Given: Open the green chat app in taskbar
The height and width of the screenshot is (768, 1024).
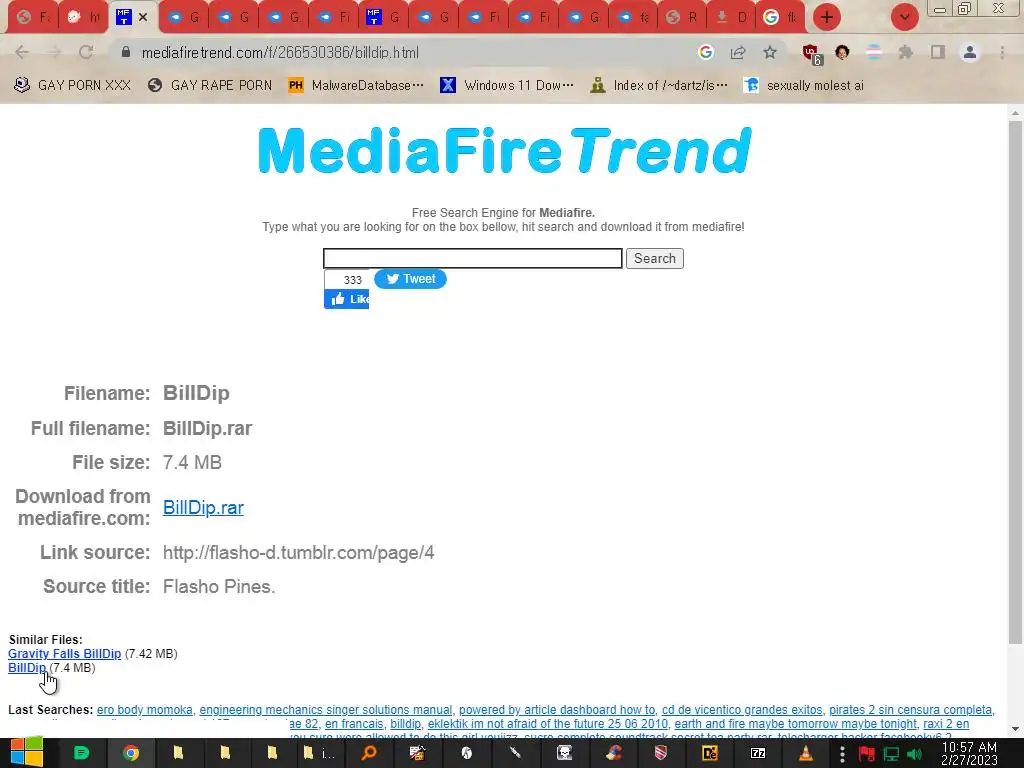Looking at the screenshot, I should click(x=82, y=753).
